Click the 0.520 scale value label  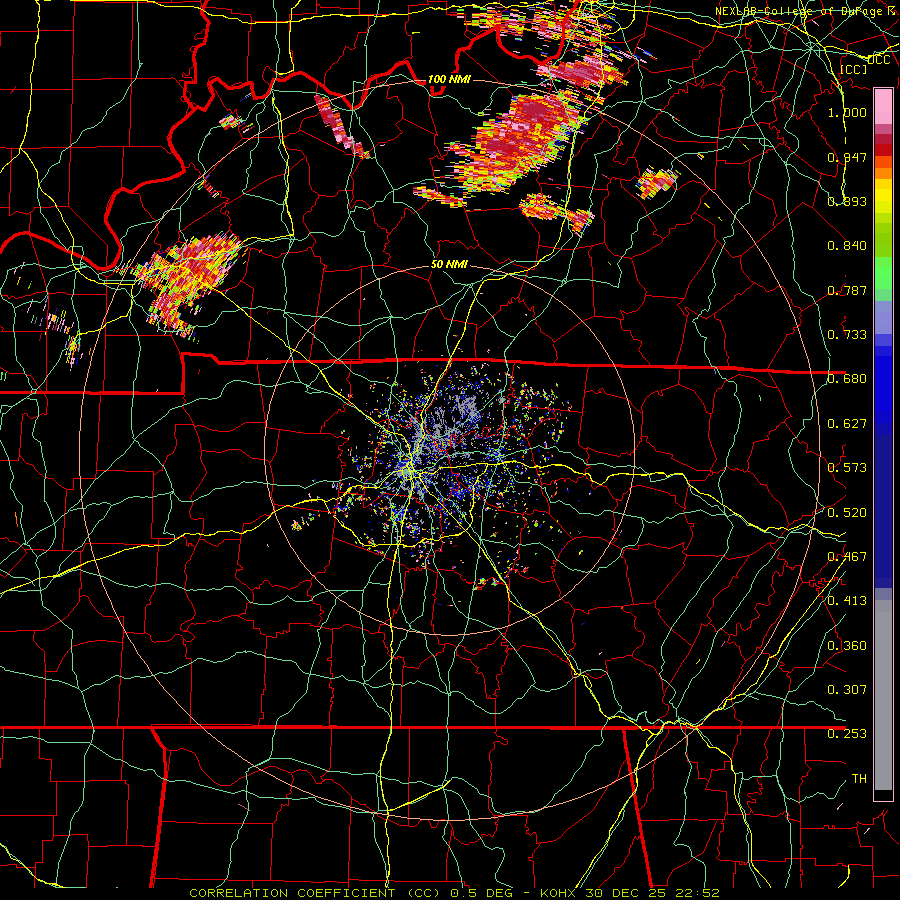tap(847, 513)
